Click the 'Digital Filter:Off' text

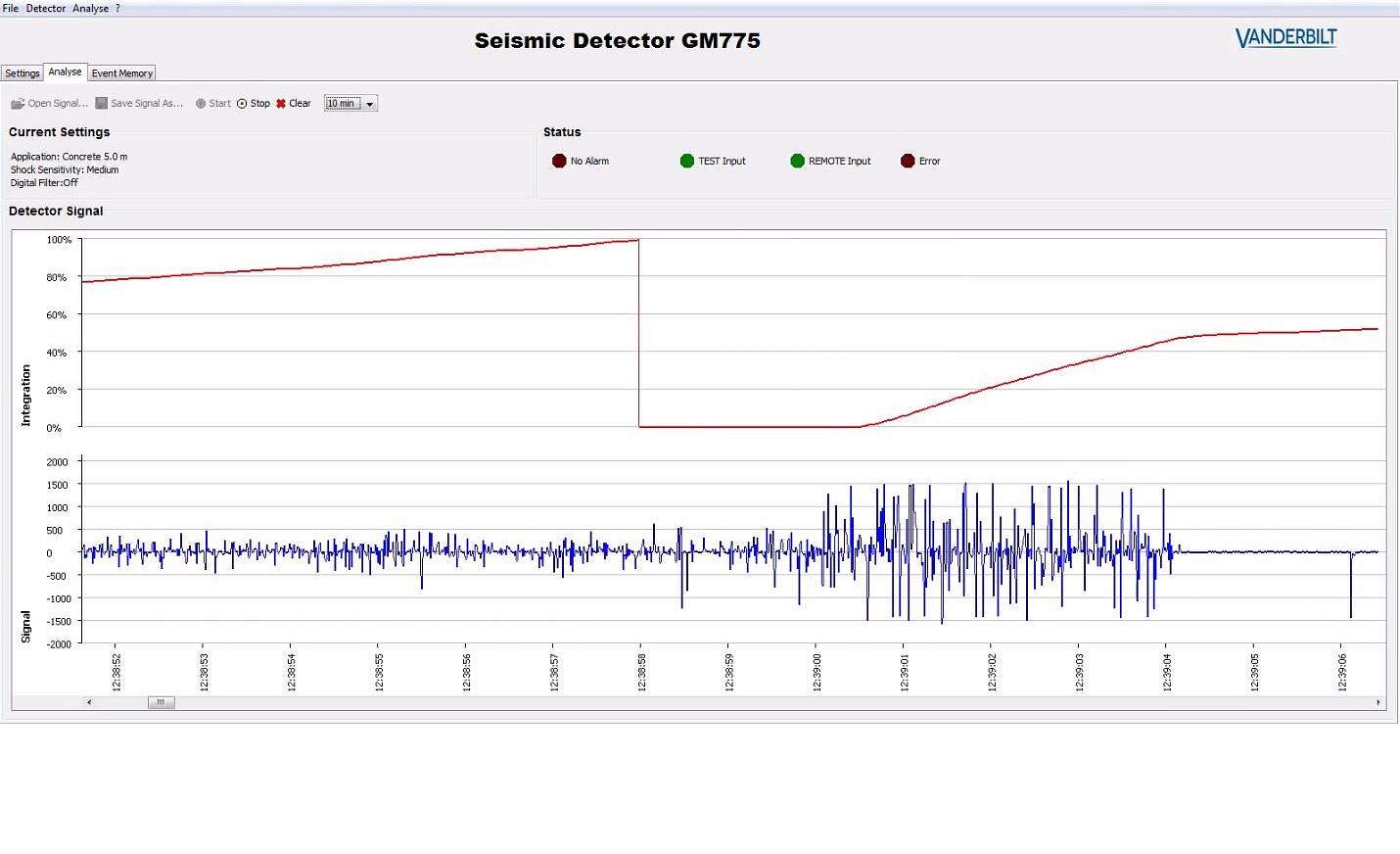[44, 183]
